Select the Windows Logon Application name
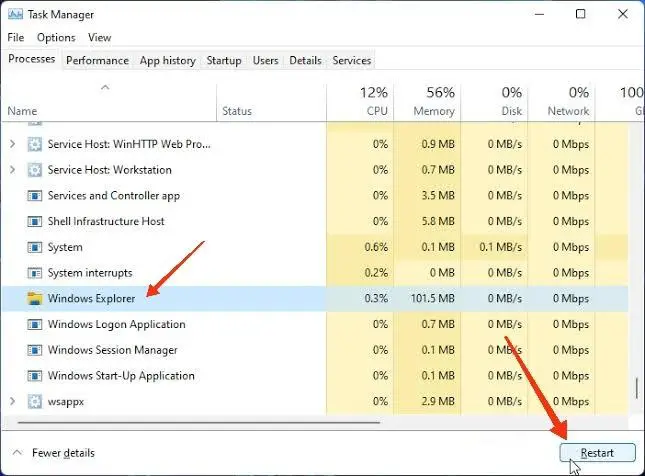 [116, 324]
